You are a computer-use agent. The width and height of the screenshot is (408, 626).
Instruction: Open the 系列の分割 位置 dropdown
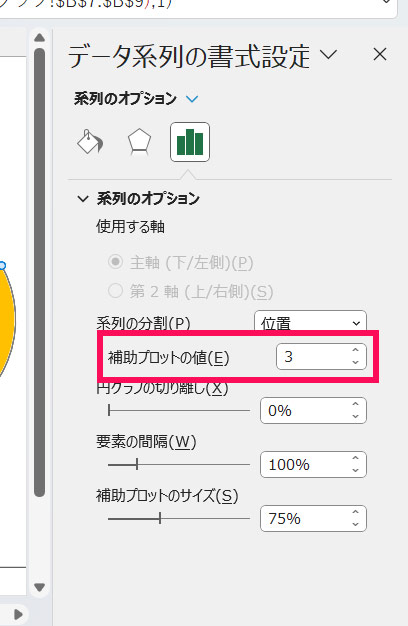[x=310, y=323]
